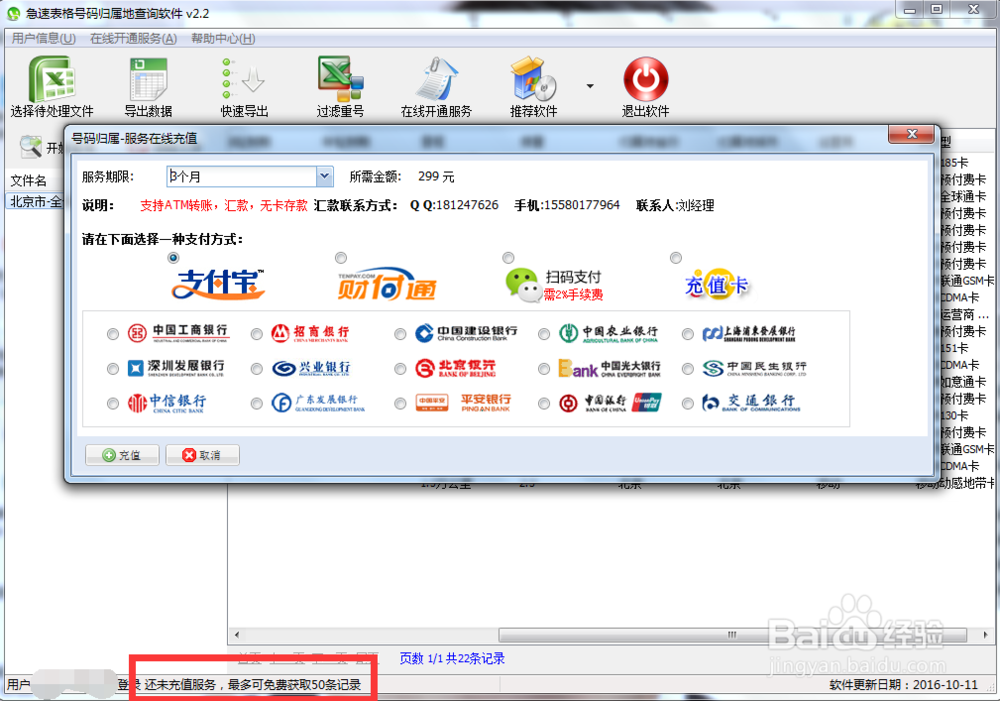
Task: Select 深圳发展银行 radio button
Action: pos(113,369)
